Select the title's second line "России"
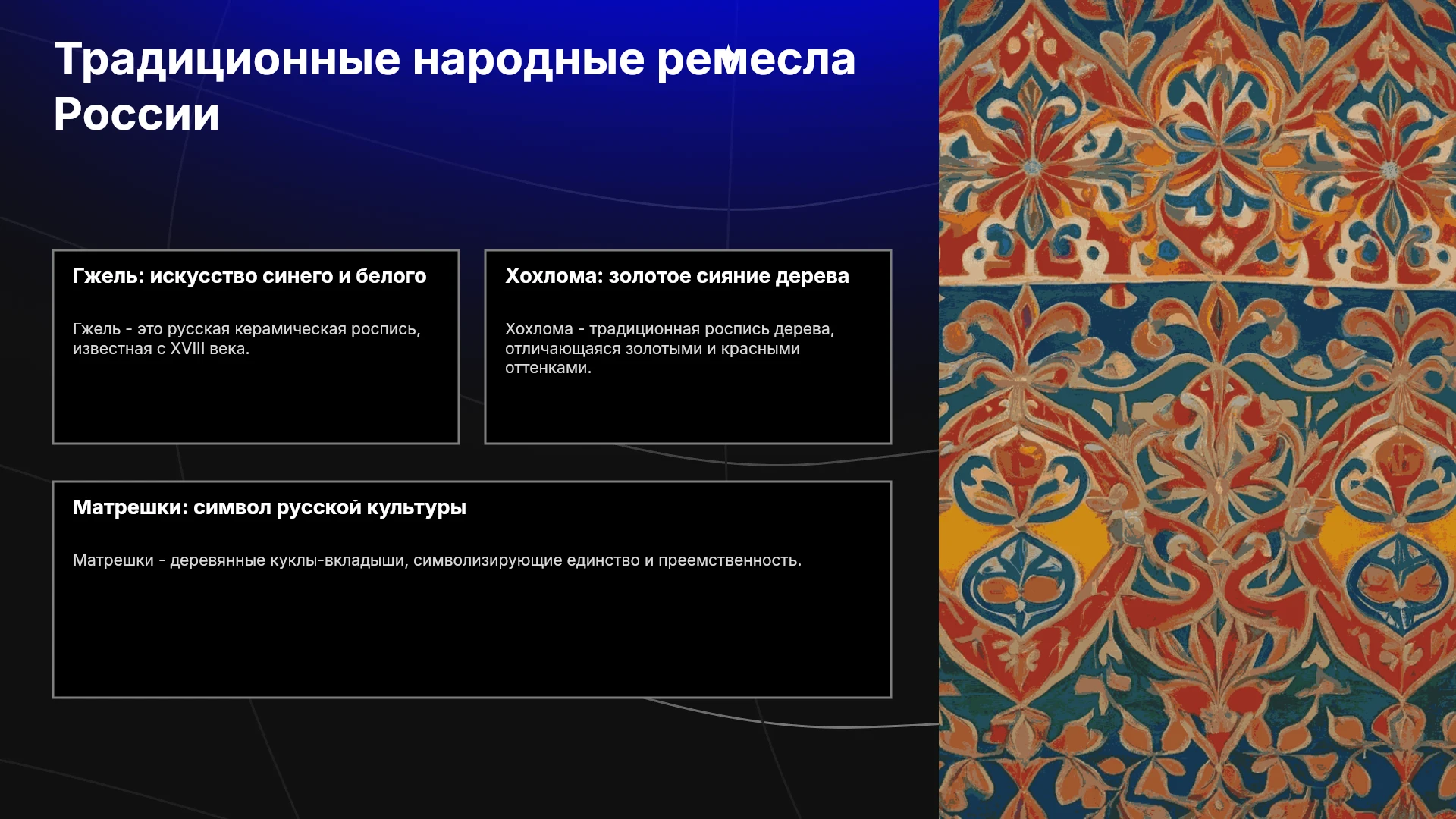Image resolution: width=1456 pixels, height=819 pixels. [x=136, y=115]
